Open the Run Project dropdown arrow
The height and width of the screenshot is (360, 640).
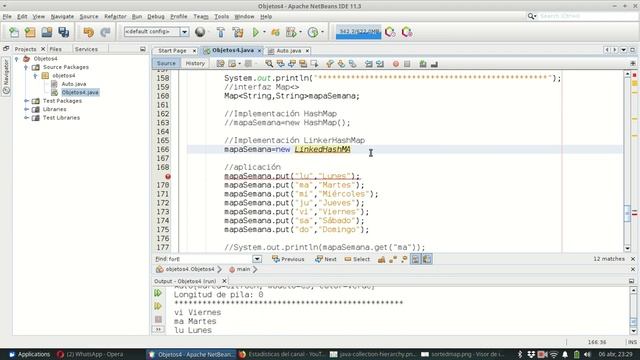264,32
